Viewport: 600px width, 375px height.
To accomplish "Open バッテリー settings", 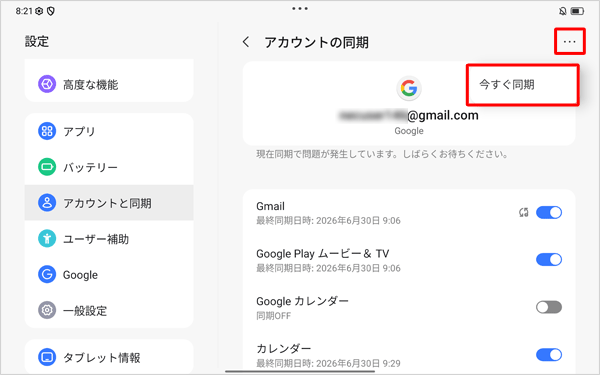I will [109, 167].
